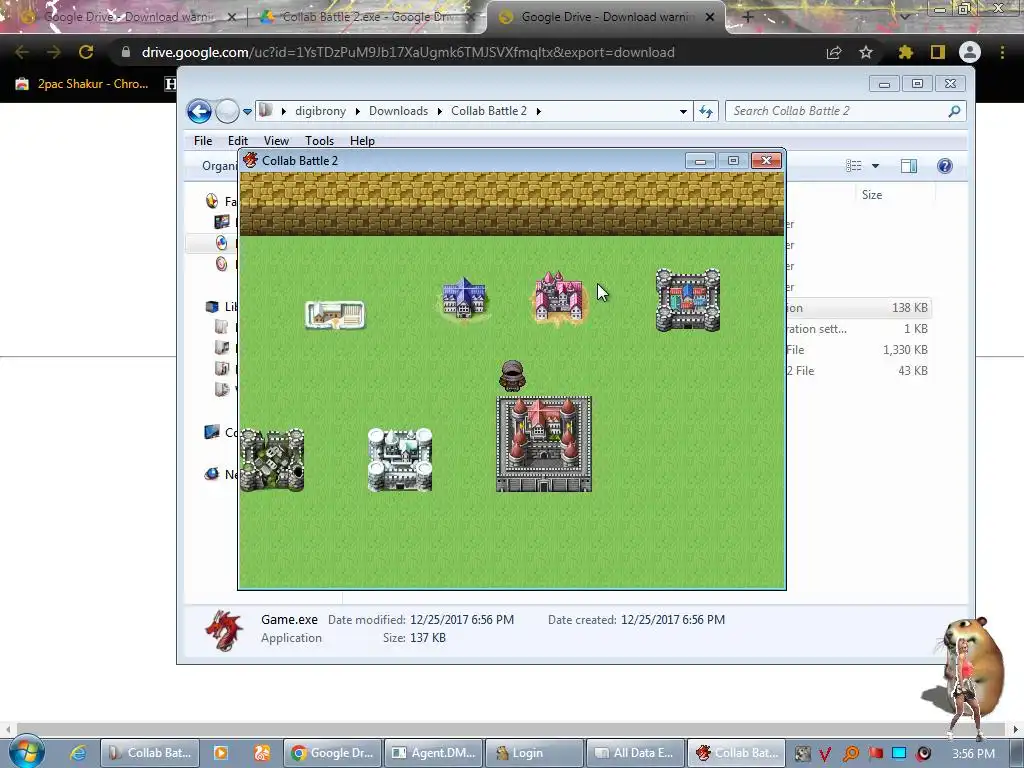
Task: Expand arrow after Collab Battle 2 breadcrumb
Action: pos(538,112)
